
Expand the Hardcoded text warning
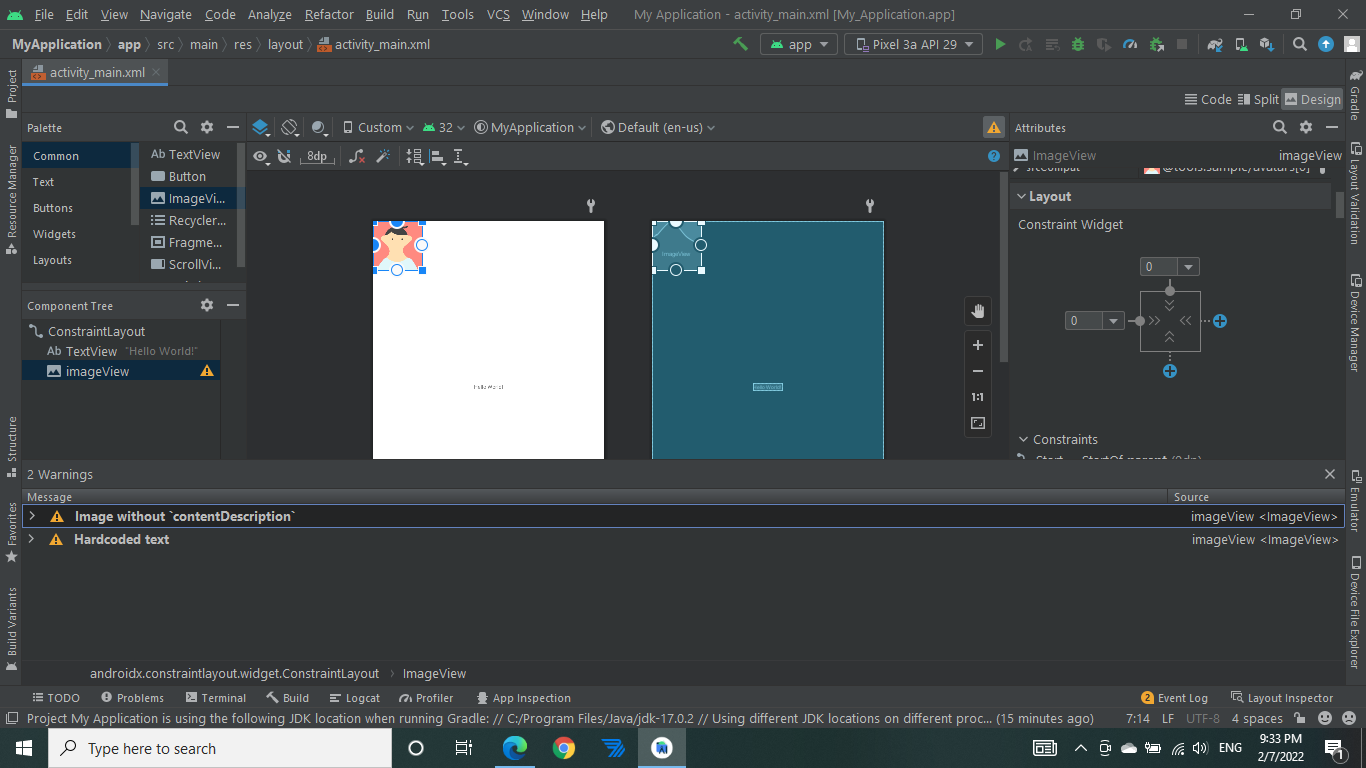point(32,539)
